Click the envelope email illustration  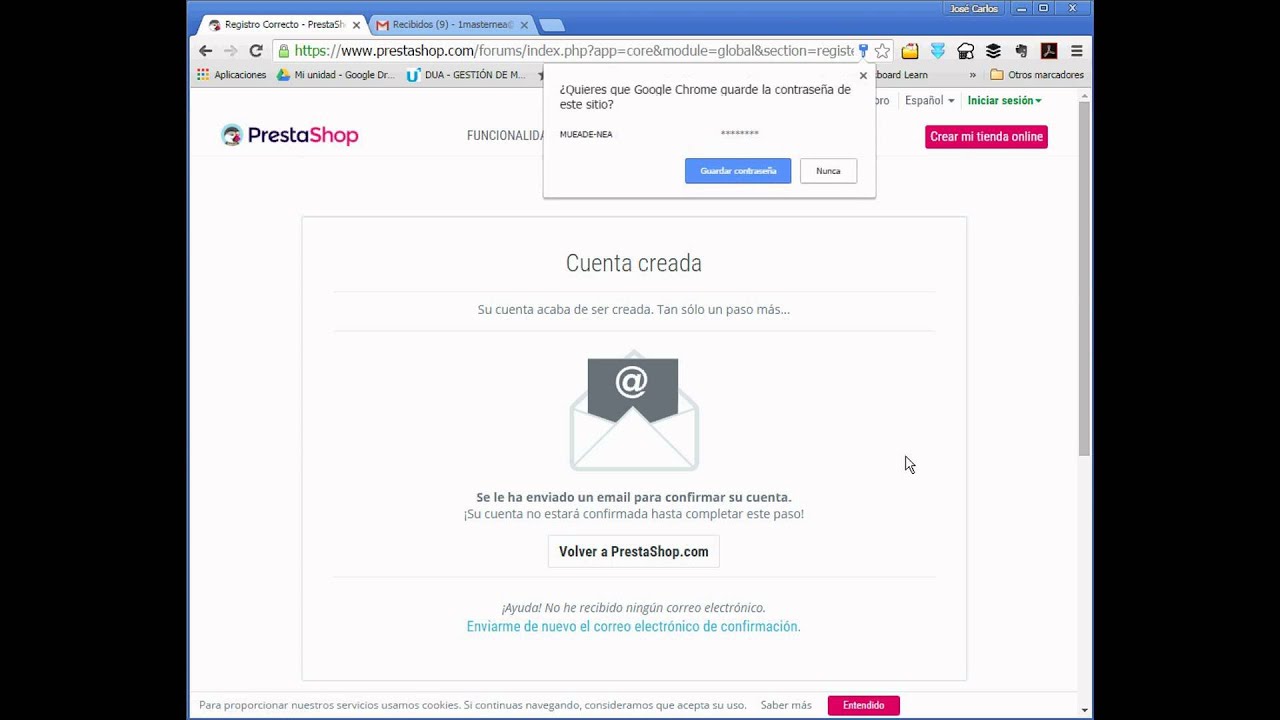click(634, 411)
